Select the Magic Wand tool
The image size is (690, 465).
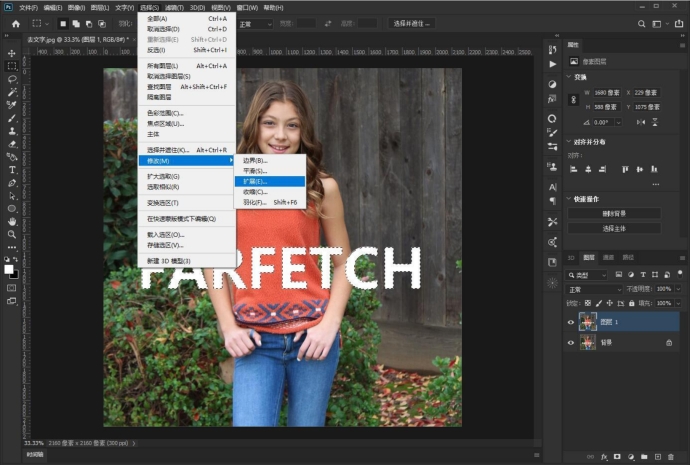click(12, 92)
